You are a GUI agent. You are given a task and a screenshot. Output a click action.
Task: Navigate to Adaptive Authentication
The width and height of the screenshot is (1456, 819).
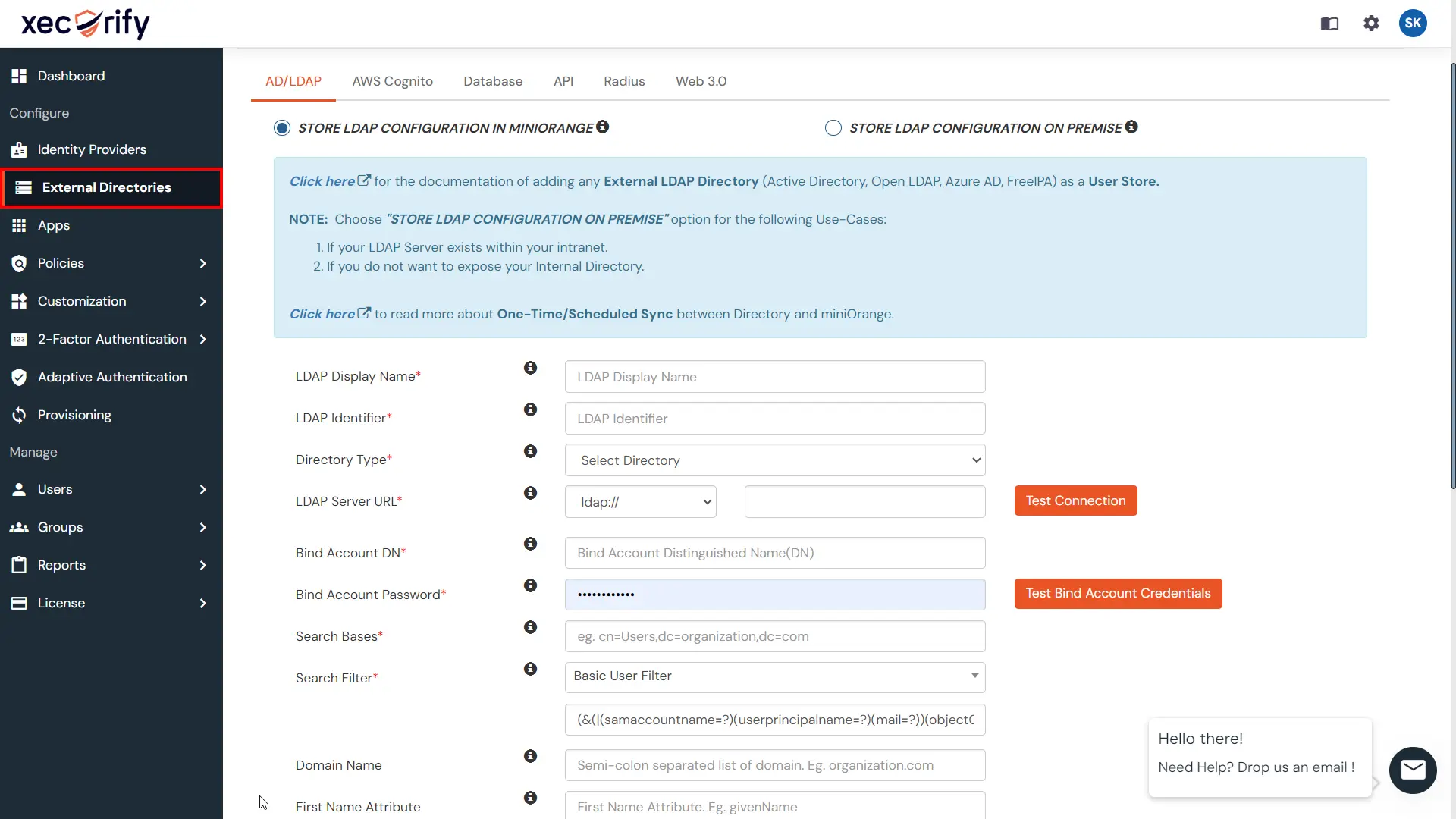112,377
